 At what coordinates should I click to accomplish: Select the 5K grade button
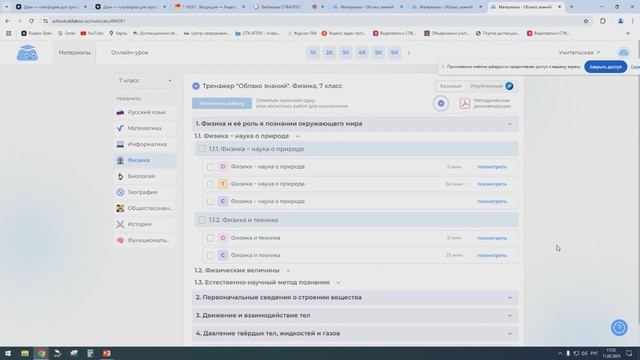(378, 53)
